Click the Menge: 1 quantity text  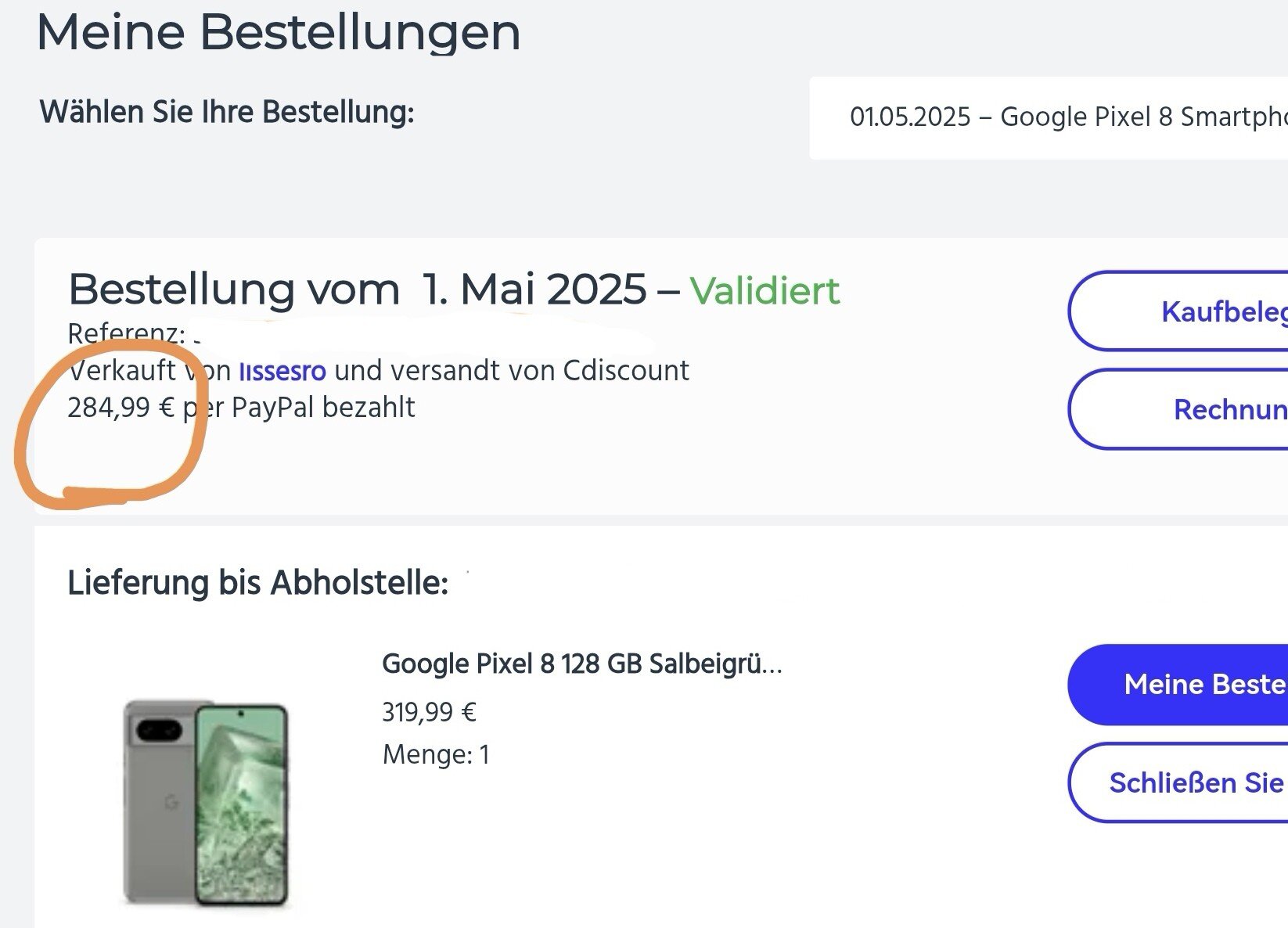436,754
